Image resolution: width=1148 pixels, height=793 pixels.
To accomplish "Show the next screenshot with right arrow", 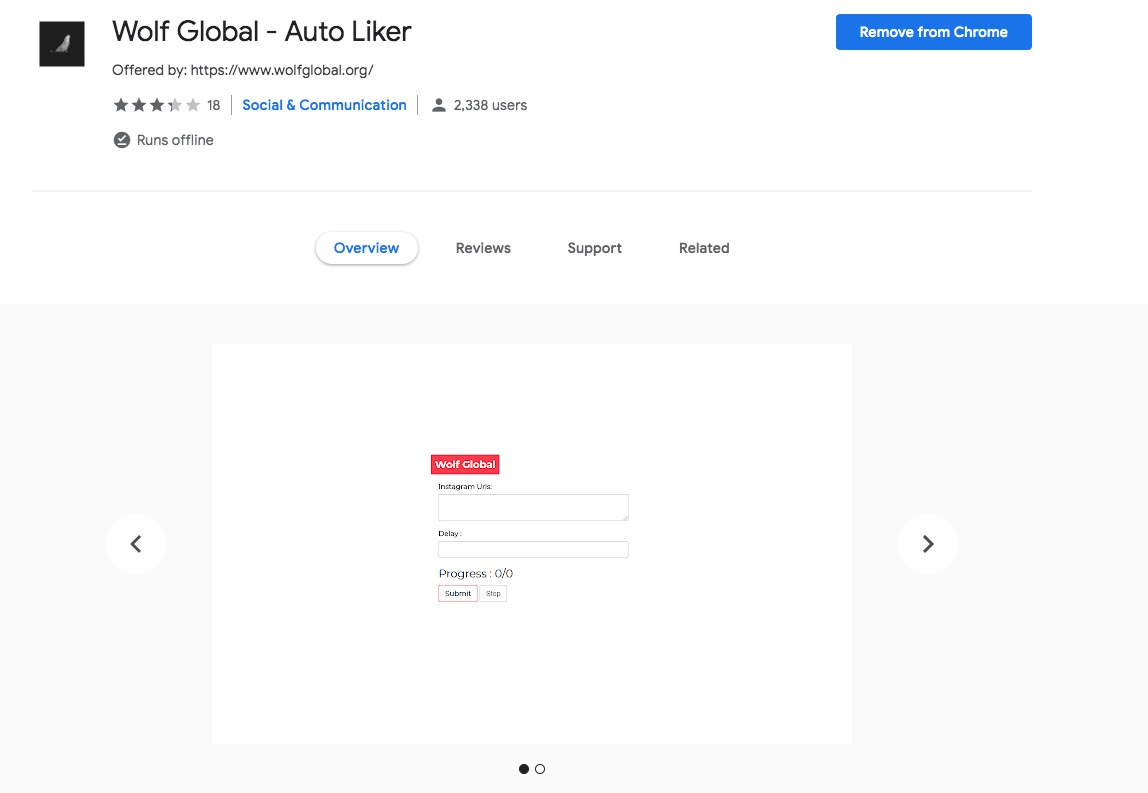I will (x=928, y=544).
